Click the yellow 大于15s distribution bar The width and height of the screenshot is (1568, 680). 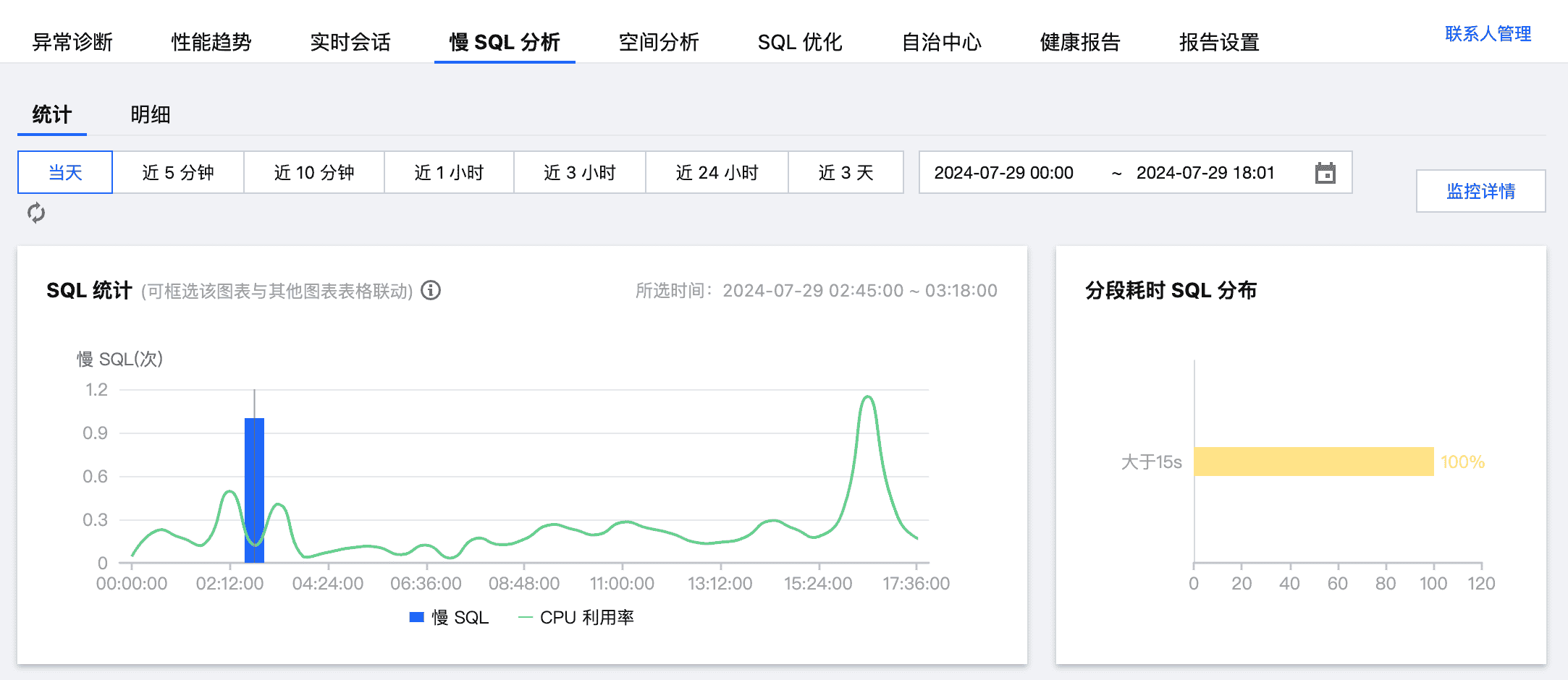[x=1313, y=462]
